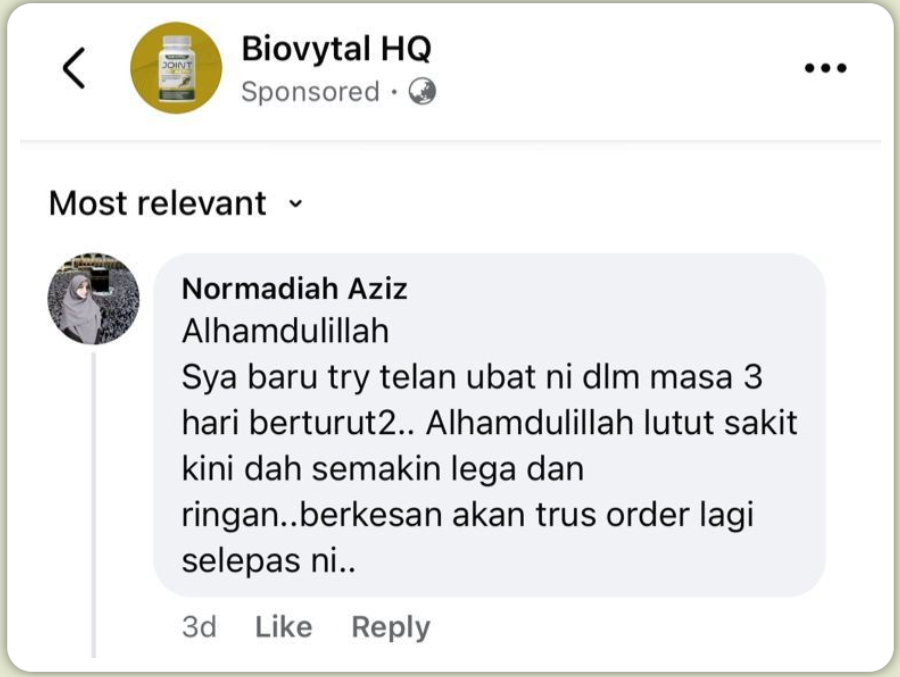
Task: Click the Joint bottle in page avatar
Action: (177, 68)
